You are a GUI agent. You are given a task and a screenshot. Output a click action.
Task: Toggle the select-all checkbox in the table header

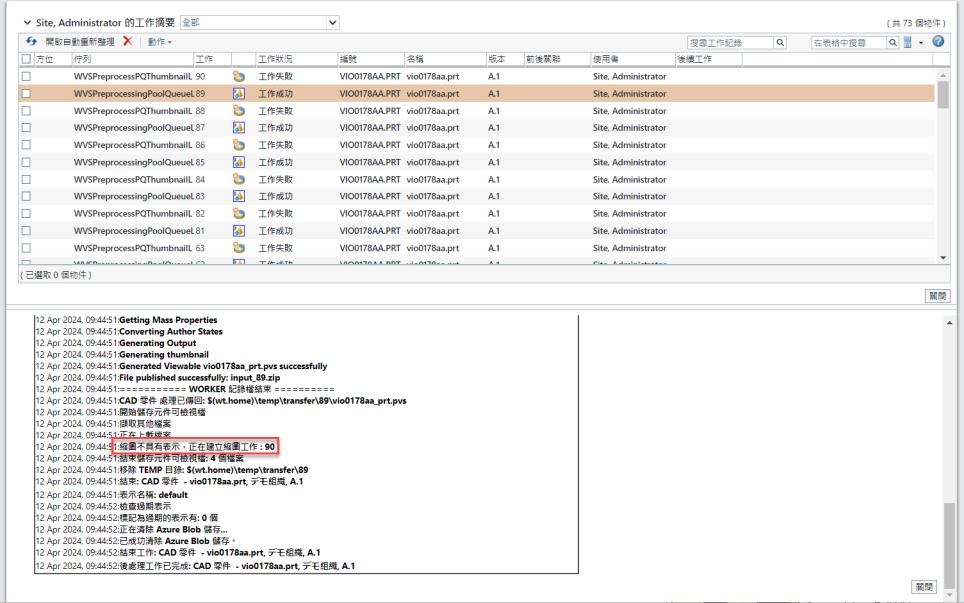tap(26, 59)
